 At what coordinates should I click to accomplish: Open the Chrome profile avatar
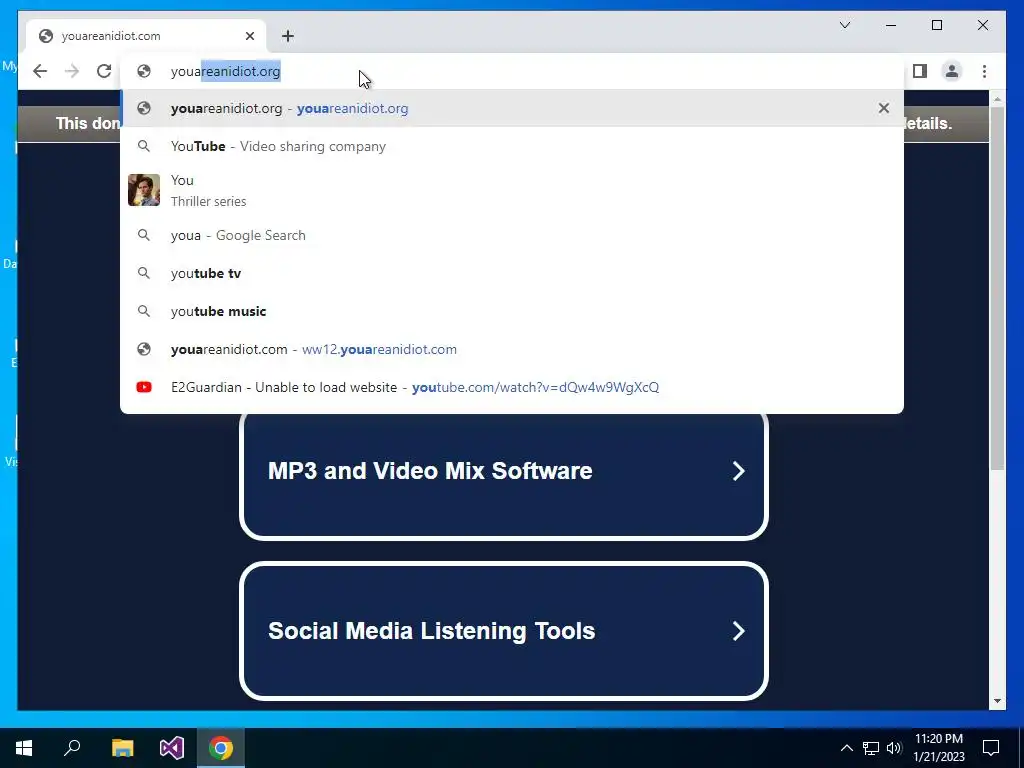[x=952, y=71]
